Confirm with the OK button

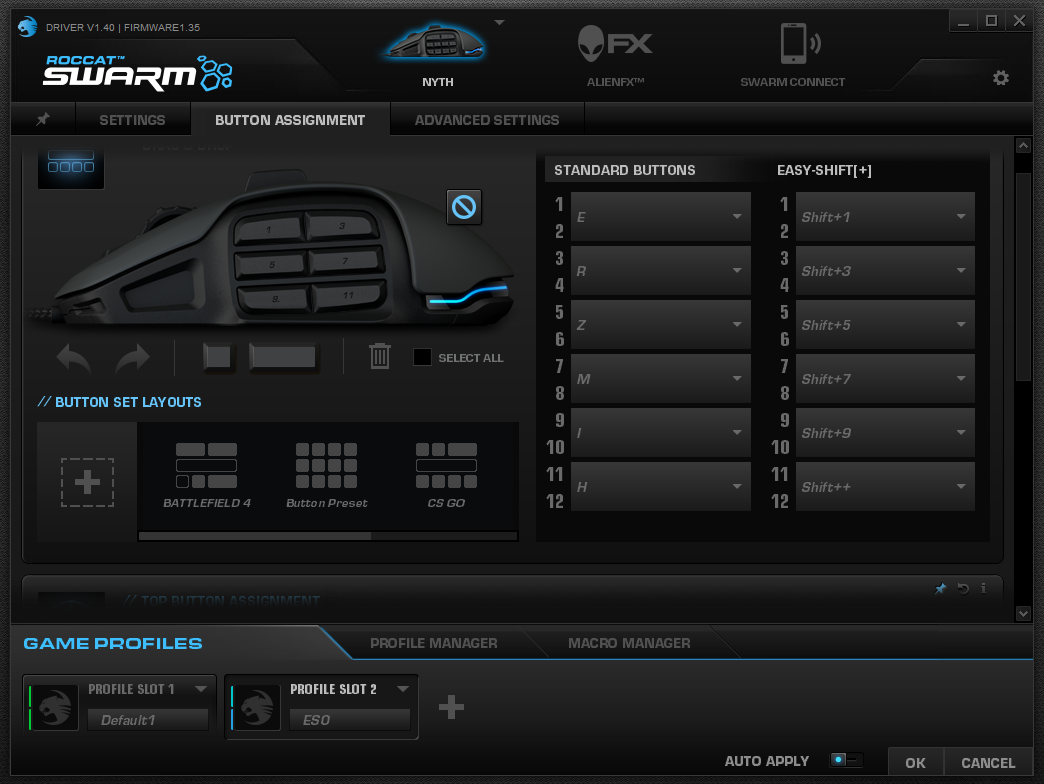(915, 763)
